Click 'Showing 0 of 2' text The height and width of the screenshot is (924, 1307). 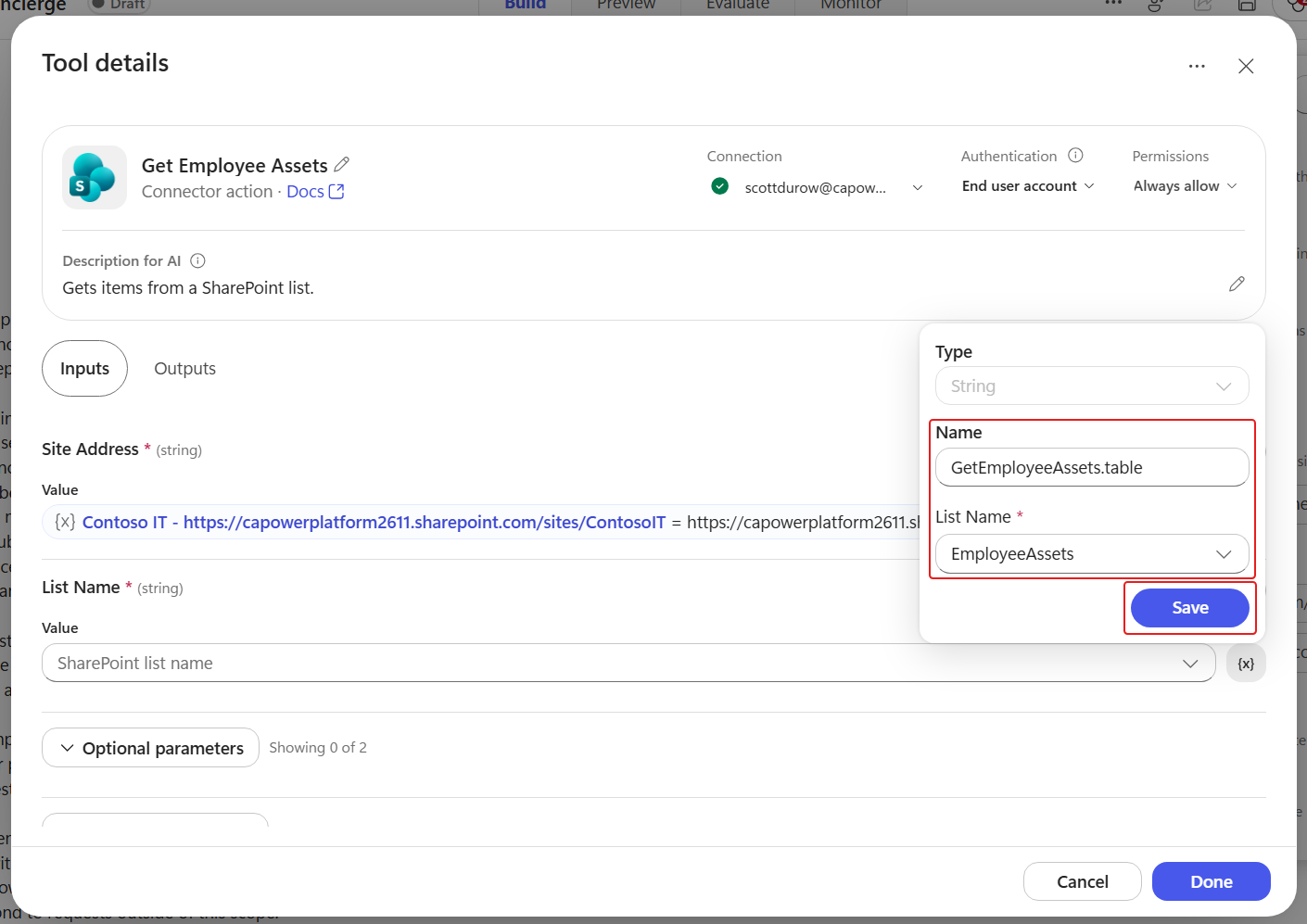tap(318, 748)
